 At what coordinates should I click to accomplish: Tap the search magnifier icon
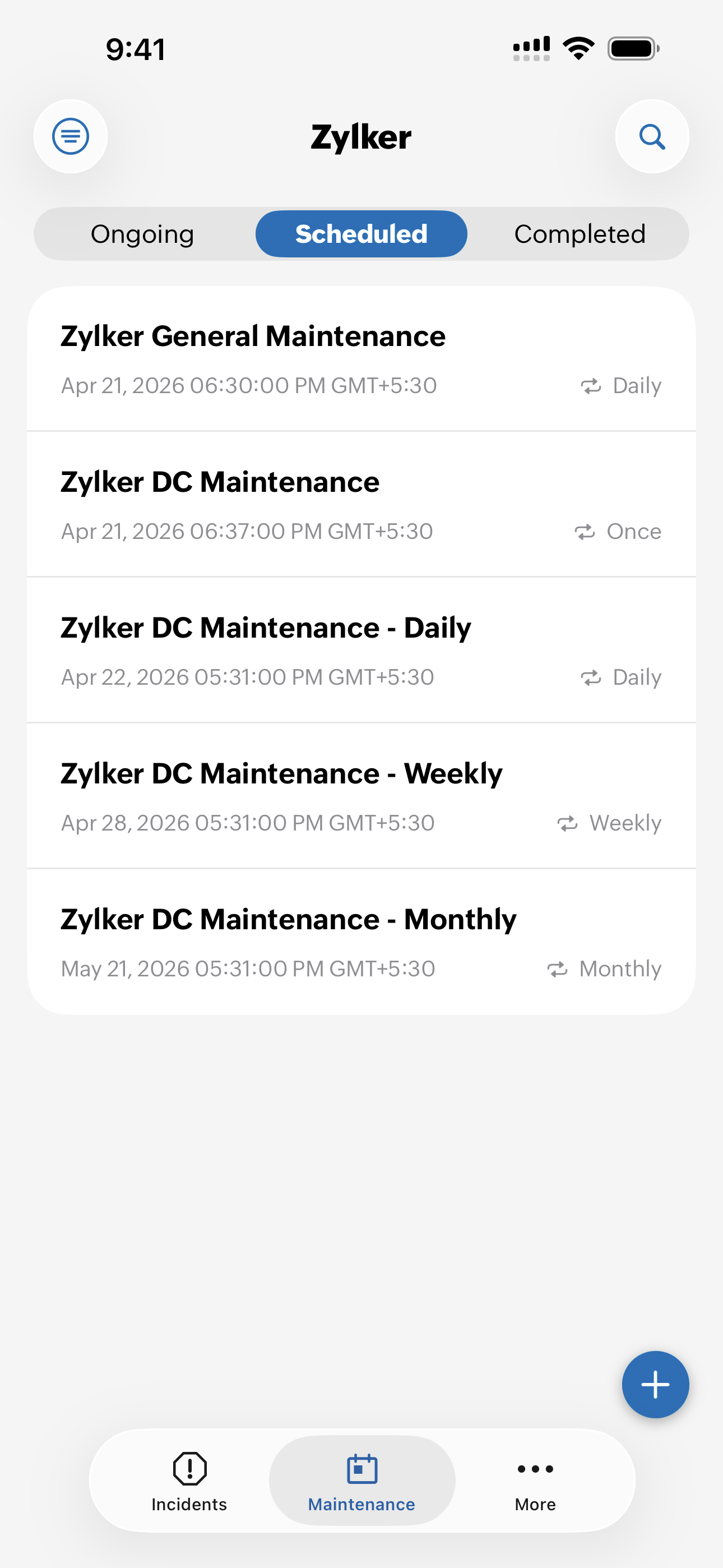pos(652,136)
